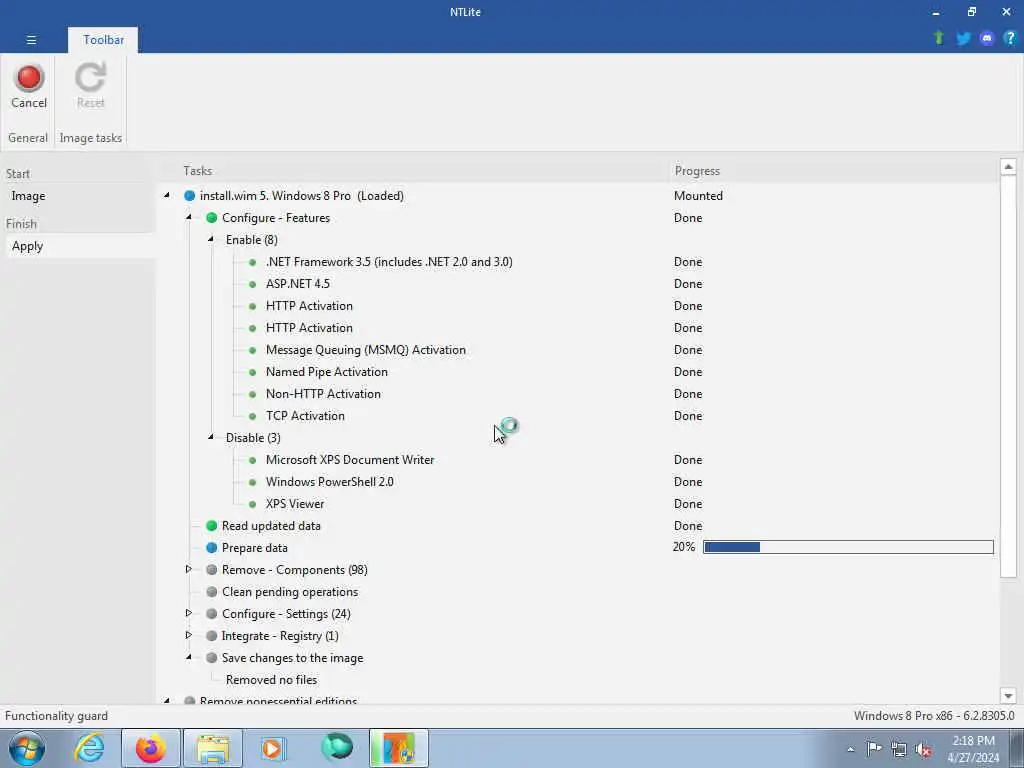Launch Firefox from taskbar
Screen dimensions: 1024x768
coord(150,748)
